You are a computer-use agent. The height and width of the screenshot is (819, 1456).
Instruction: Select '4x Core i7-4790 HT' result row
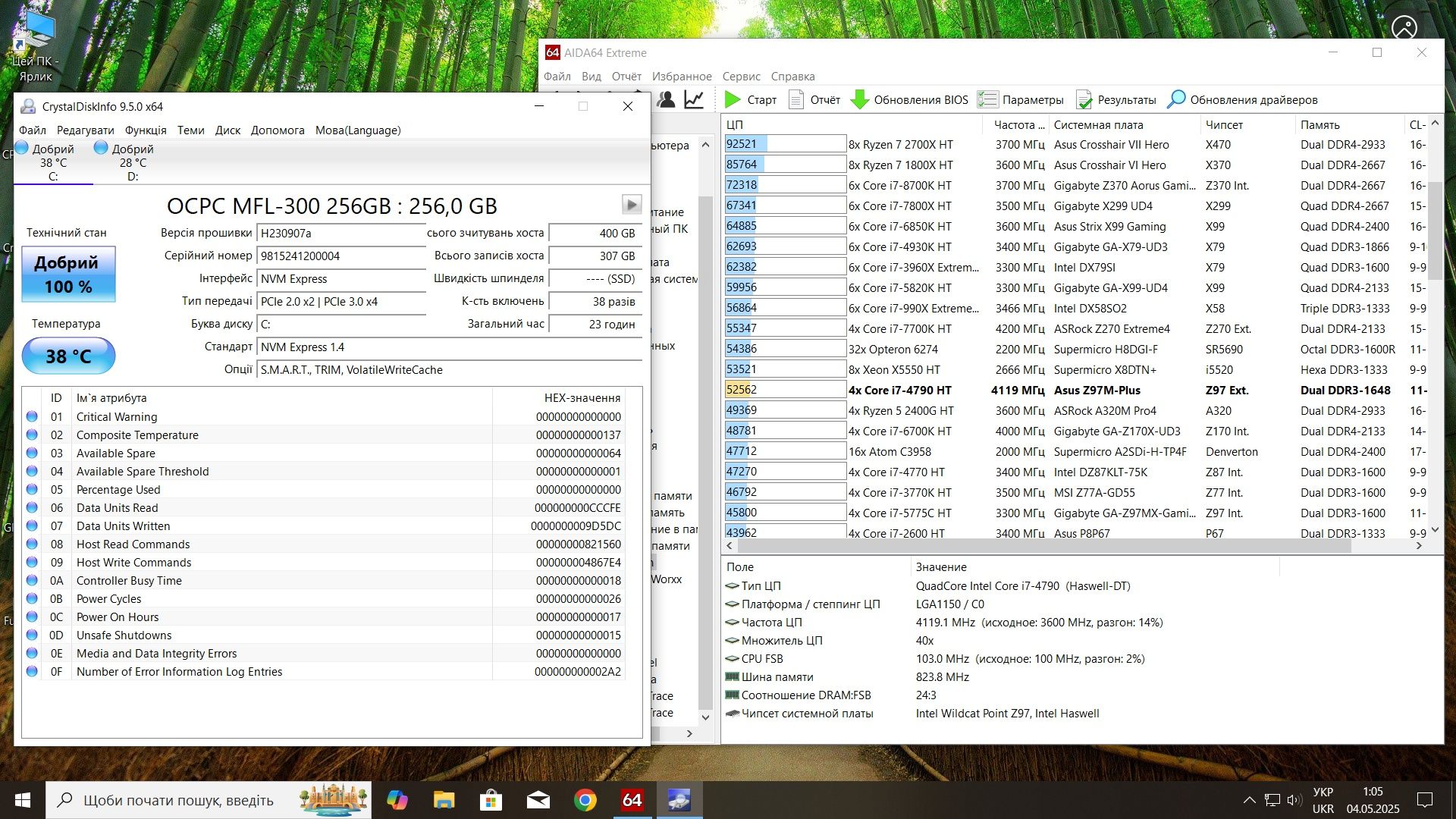pos(1075,390)
